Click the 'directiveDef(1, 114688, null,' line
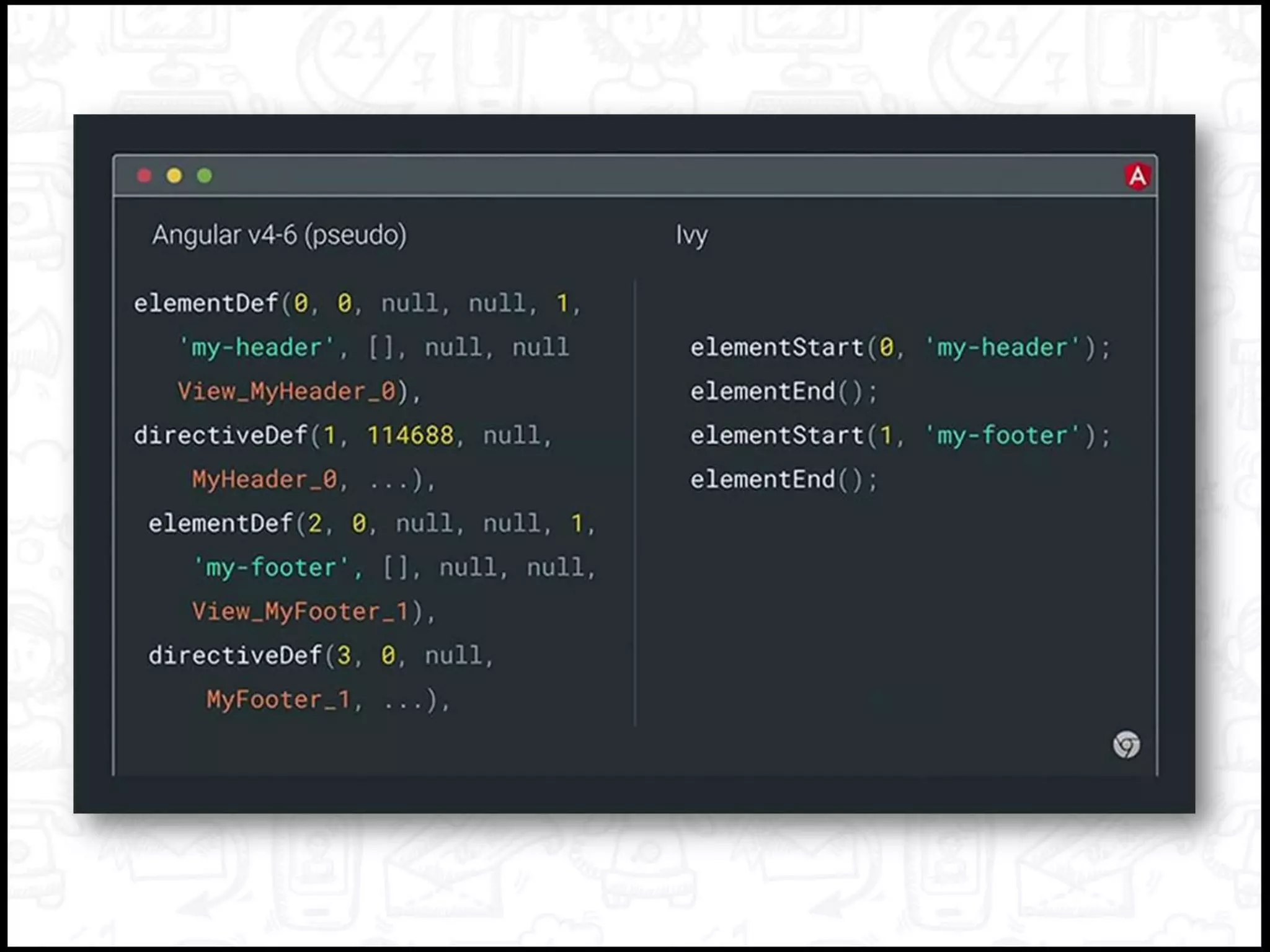 point(343,435)
